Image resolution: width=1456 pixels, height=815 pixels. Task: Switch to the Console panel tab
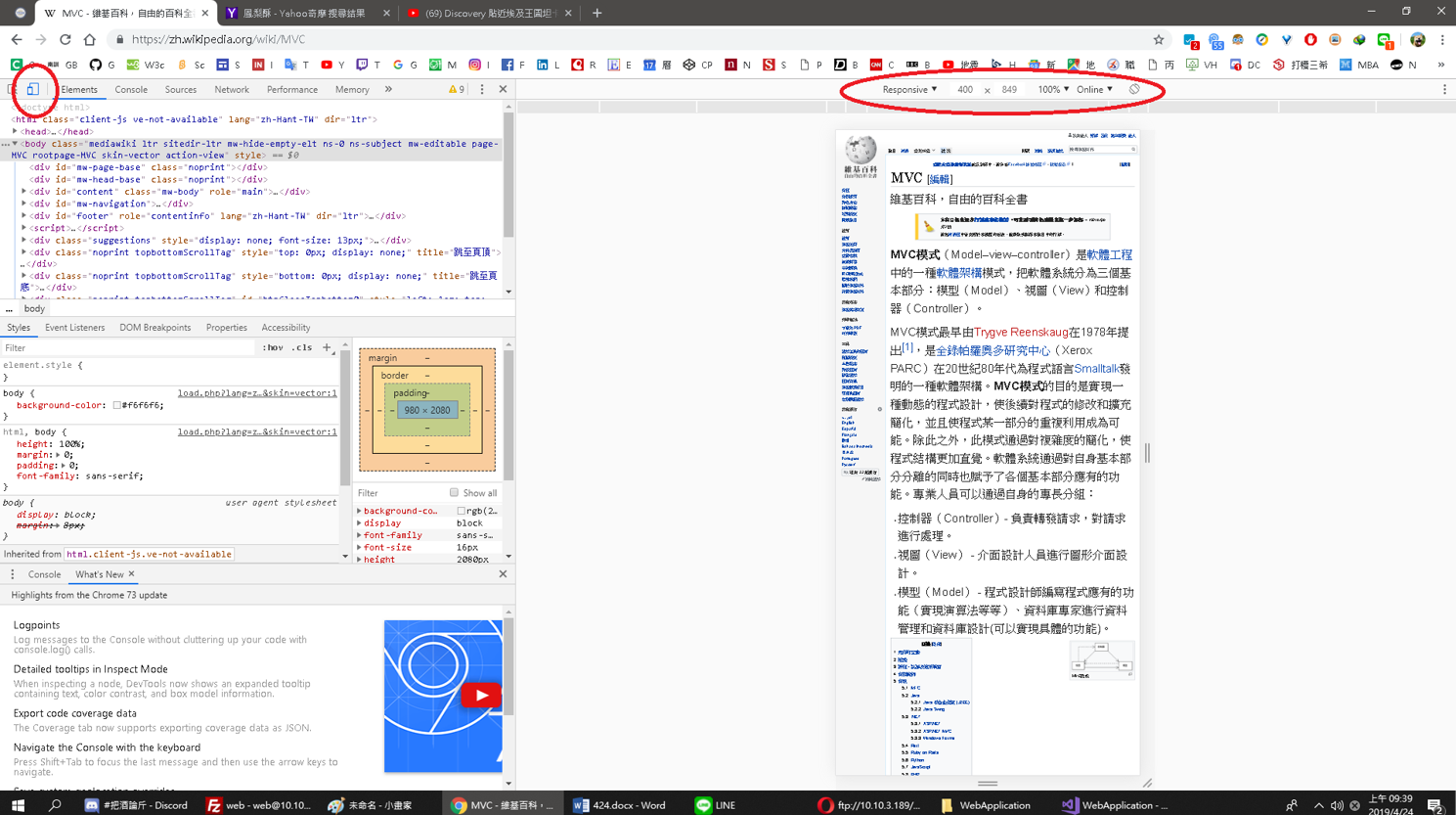(x=131, y=89)
